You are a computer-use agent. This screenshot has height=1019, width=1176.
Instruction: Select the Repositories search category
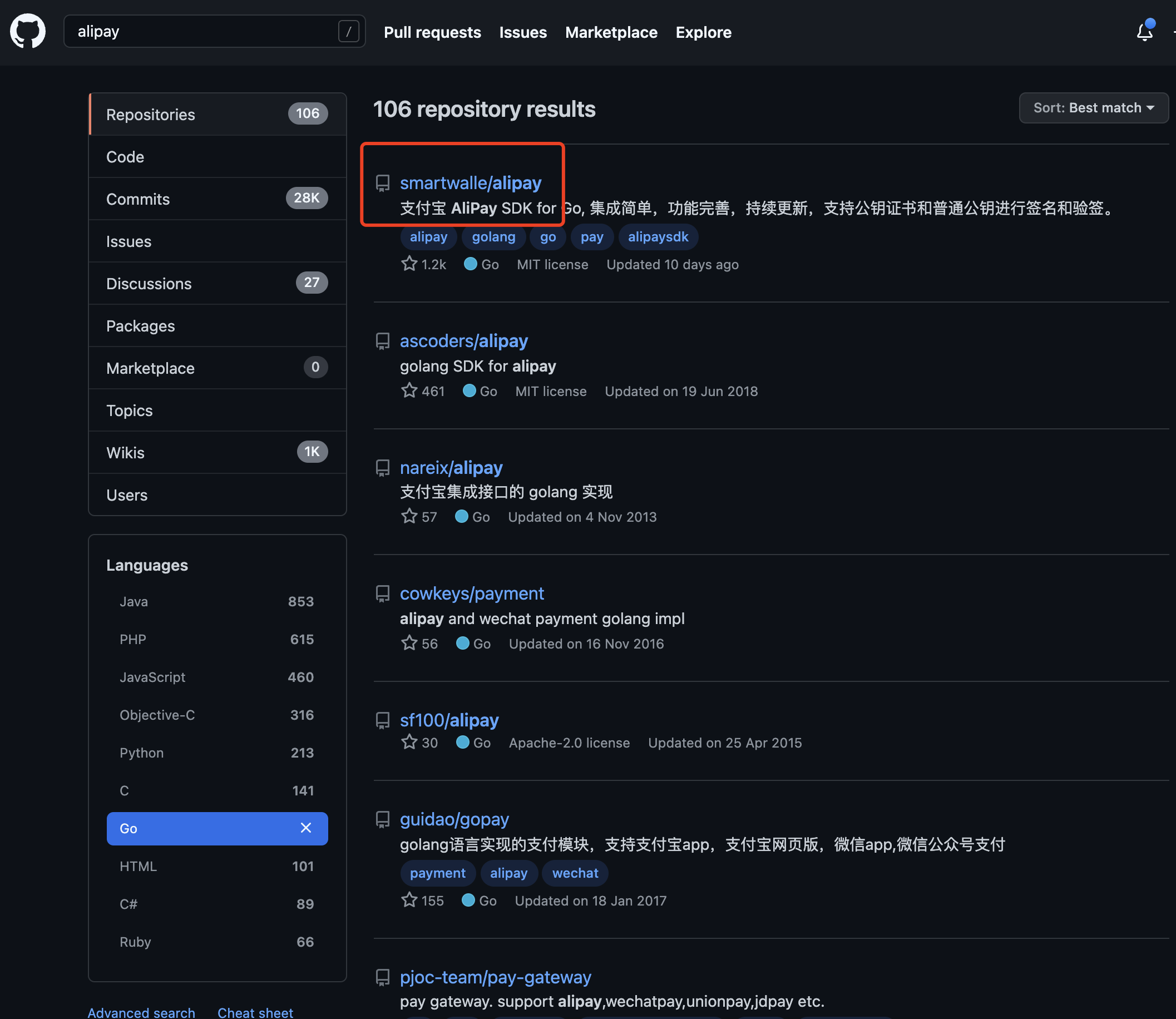(x=218, y=114)
